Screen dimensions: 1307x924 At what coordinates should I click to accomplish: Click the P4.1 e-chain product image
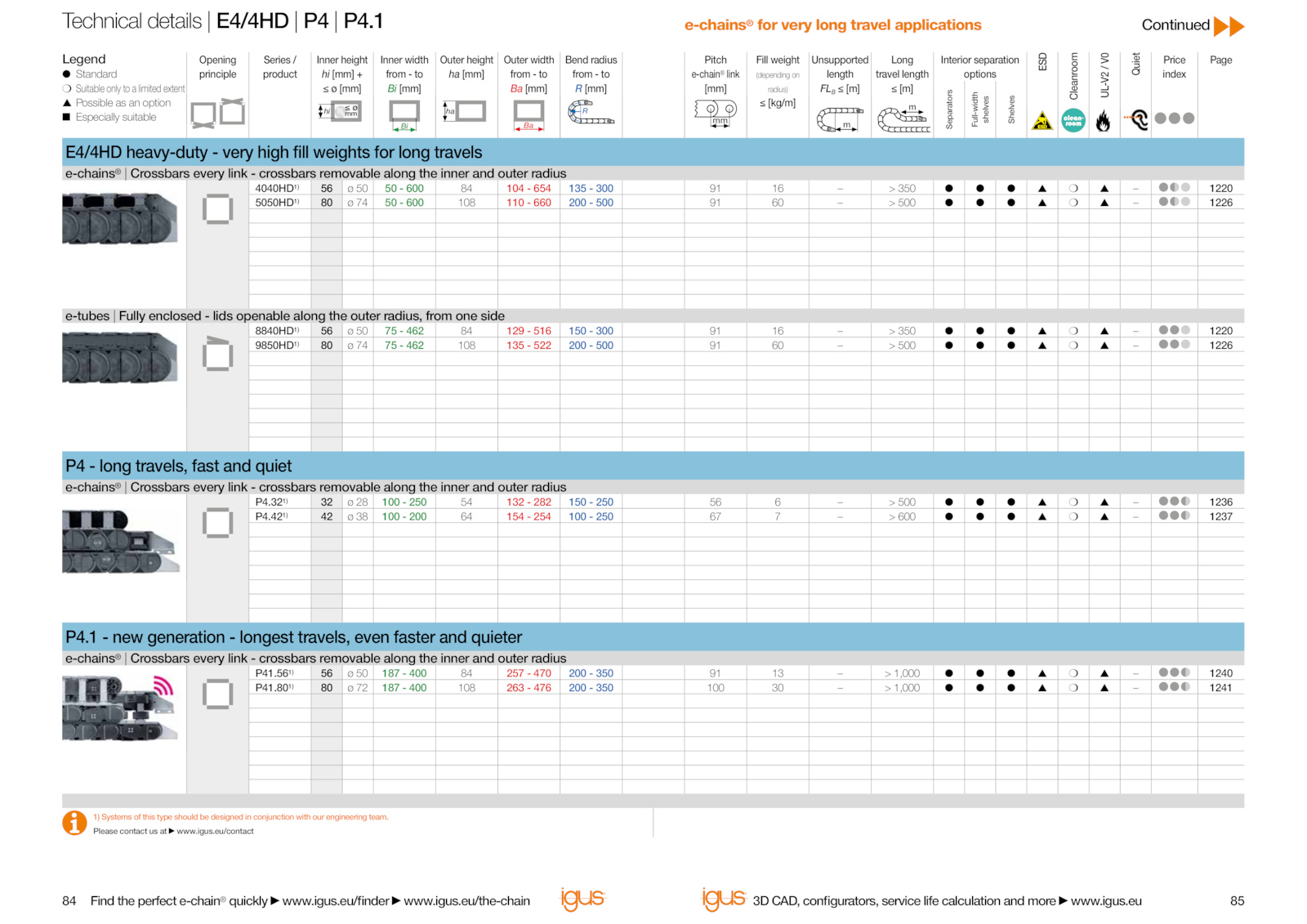click(x=120, y=708)
